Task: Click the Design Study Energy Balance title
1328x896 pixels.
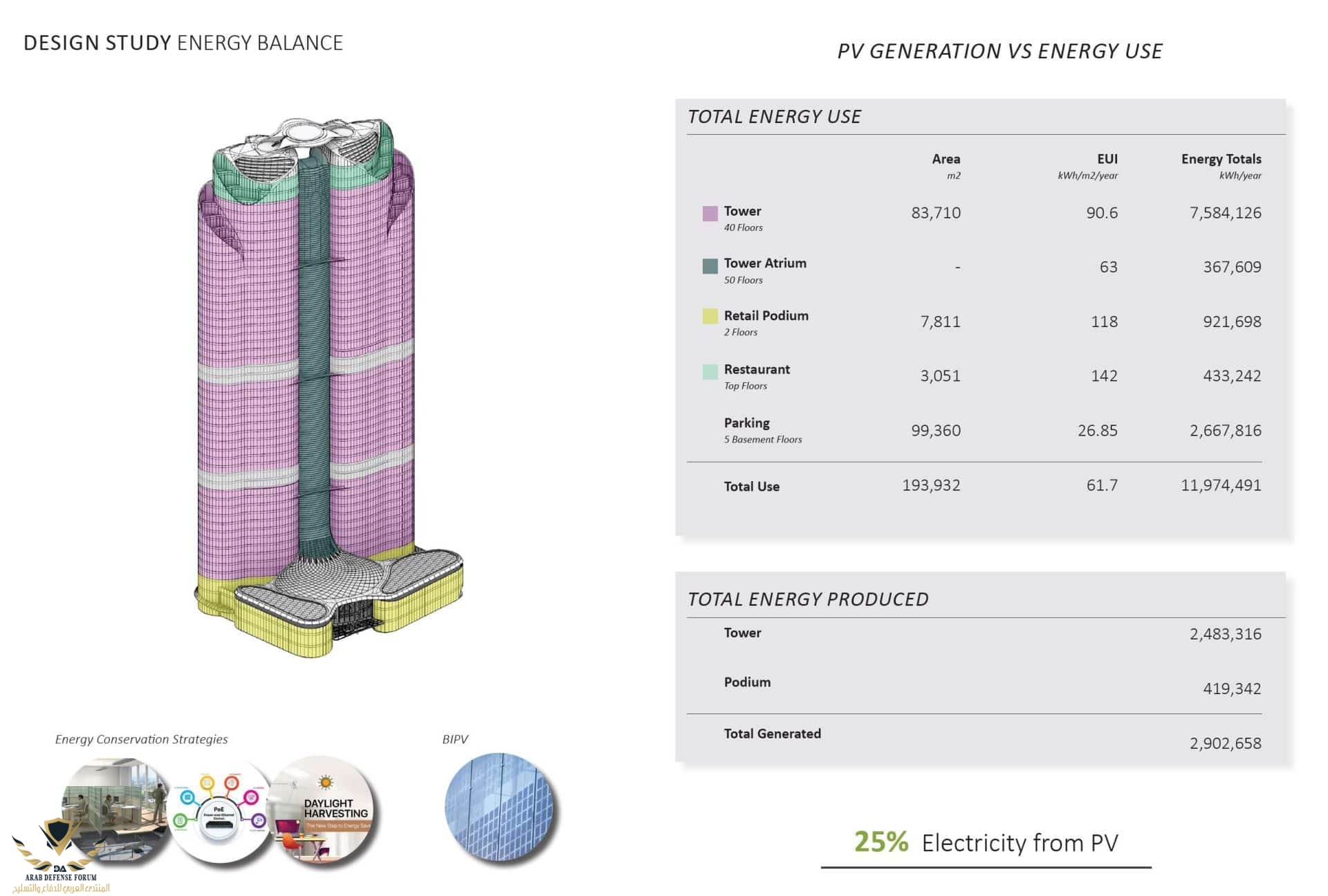Action: click(x=183, y=43)
